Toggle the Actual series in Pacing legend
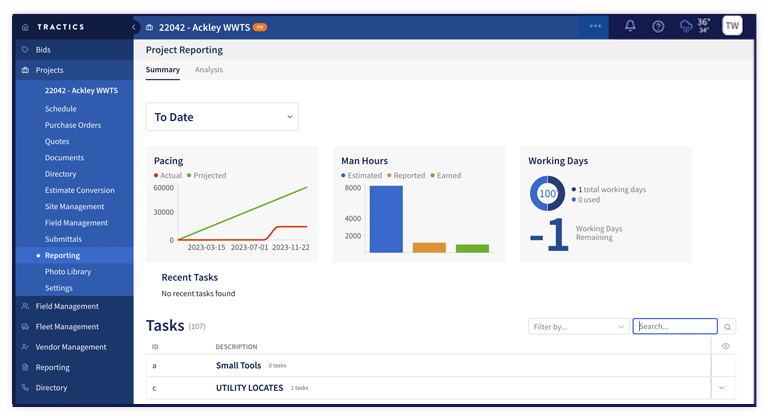The width and height of the screenshot is (768, 419). [172, 176]
